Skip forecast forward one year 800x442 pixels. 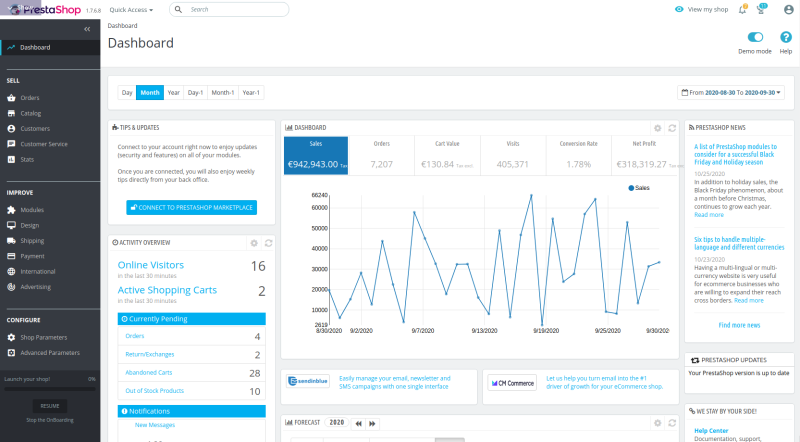pyautogui.click(x=374, y=423)
